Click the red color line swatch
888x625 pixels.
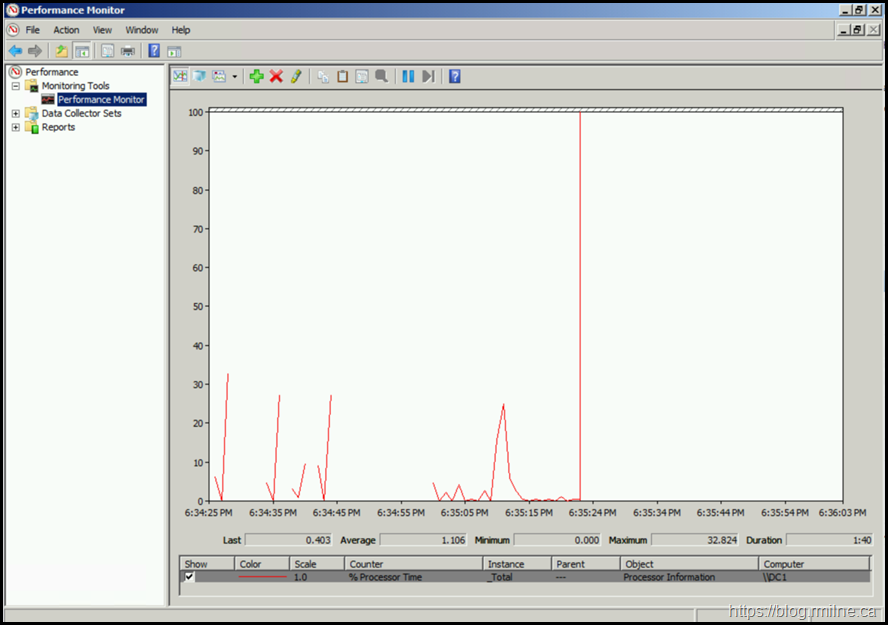(x=262, y=577)
